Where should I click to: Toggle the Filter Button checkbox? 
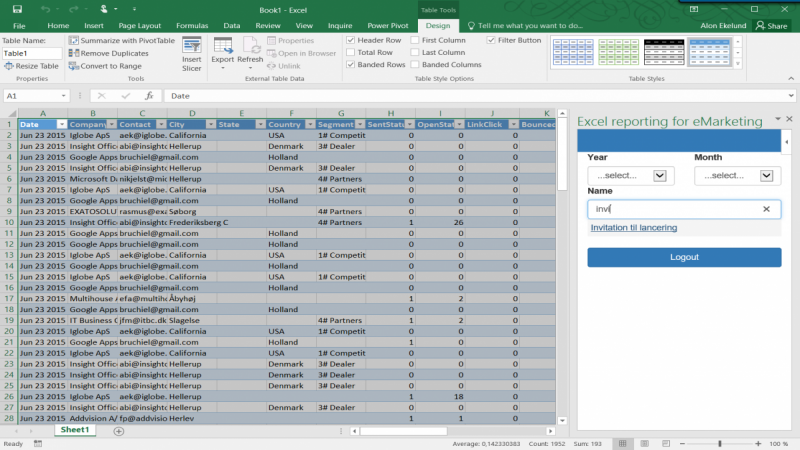491,40
